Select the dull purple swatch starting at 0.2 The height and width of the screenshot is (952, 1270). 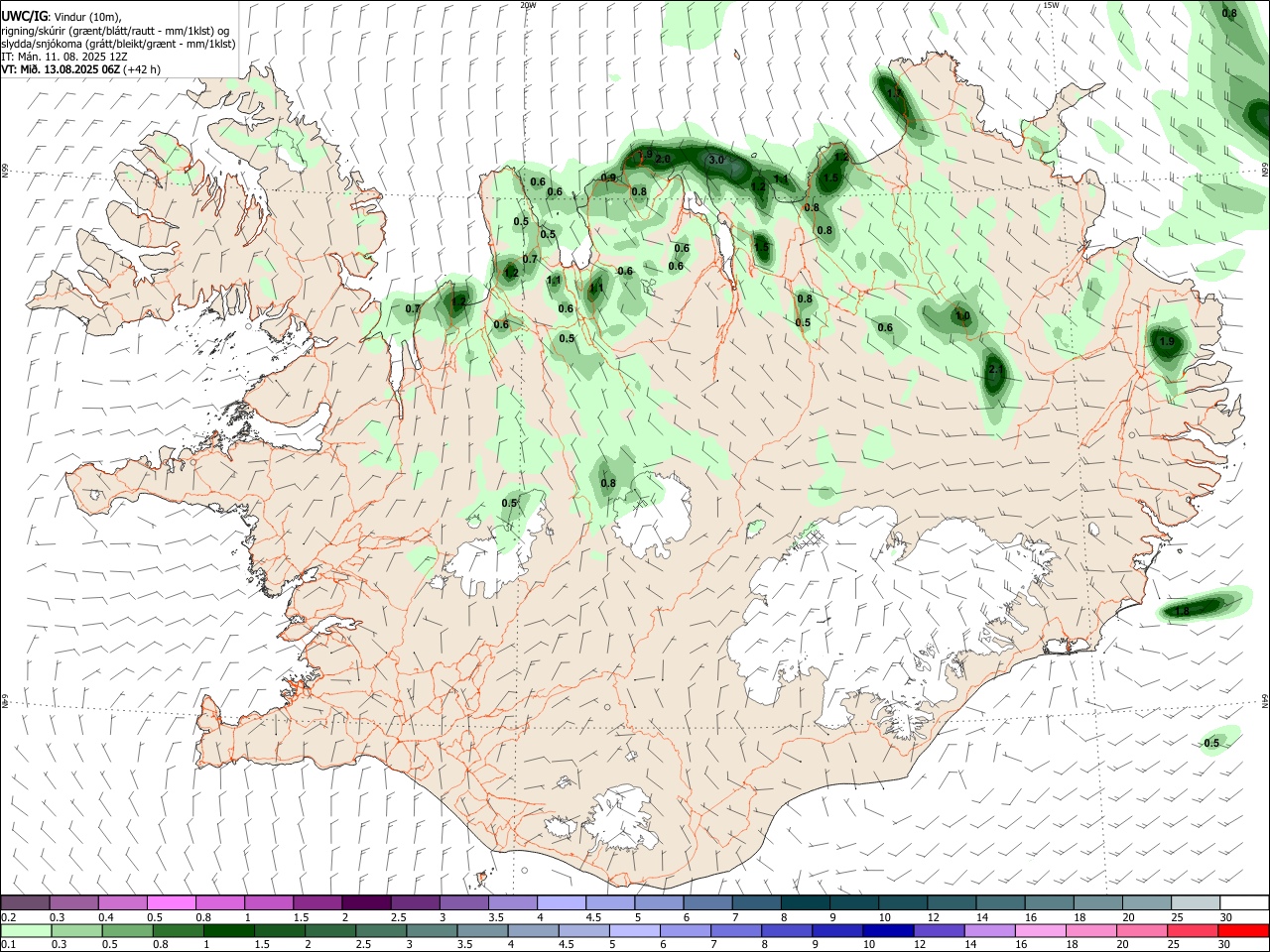[x=25, y=902]
